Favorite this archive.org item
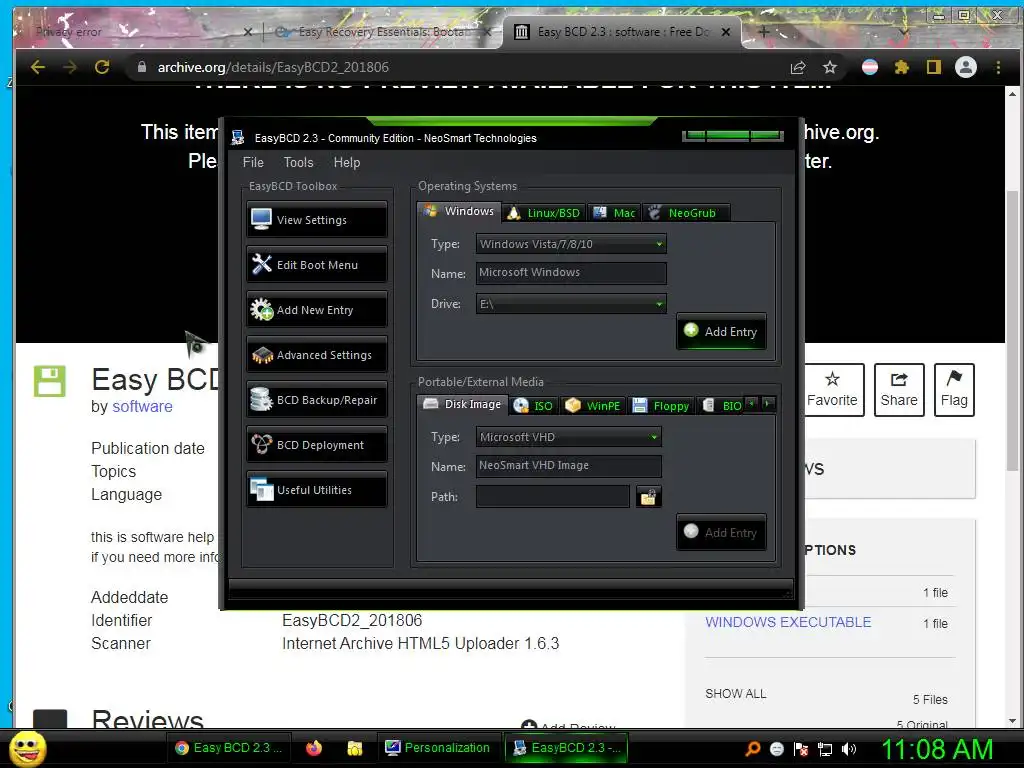 [x=832, y=390]
